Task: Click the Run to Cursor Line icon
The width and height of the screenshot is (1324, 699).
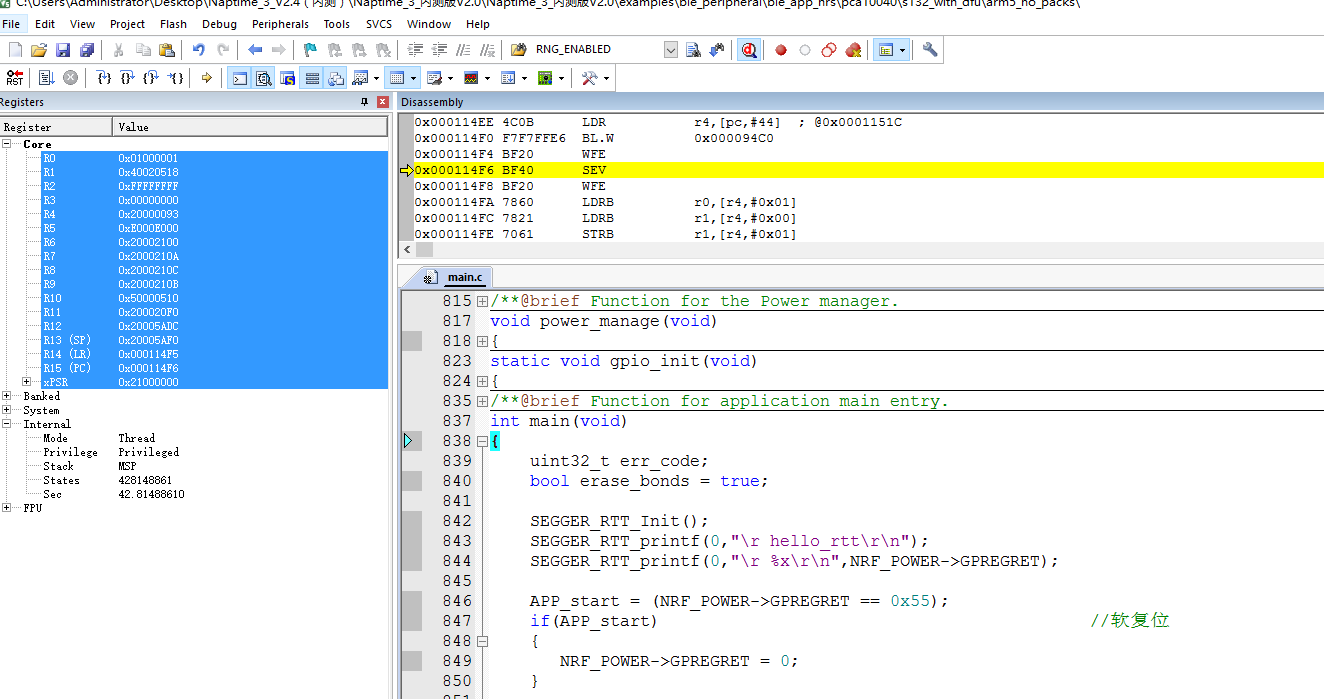Action: pyautogui.click(x=175, y=77)
